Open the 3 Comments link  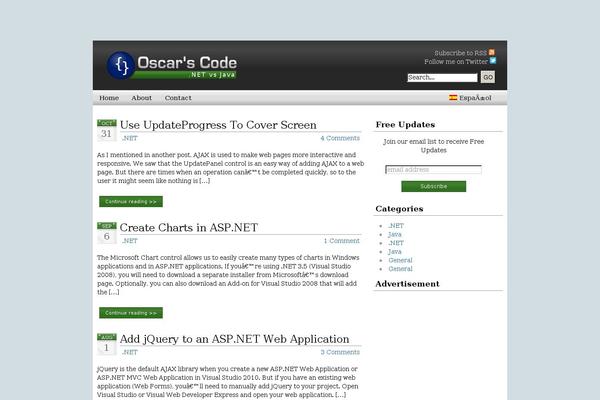[340, 352]
